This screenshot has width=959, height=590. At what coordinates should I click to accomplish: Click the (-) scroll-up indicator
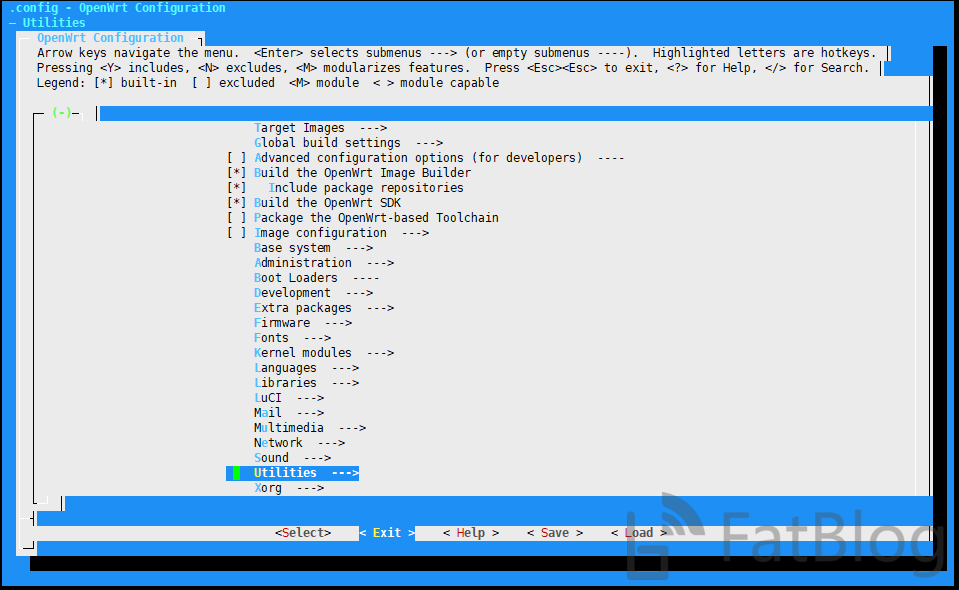(62, 112)
